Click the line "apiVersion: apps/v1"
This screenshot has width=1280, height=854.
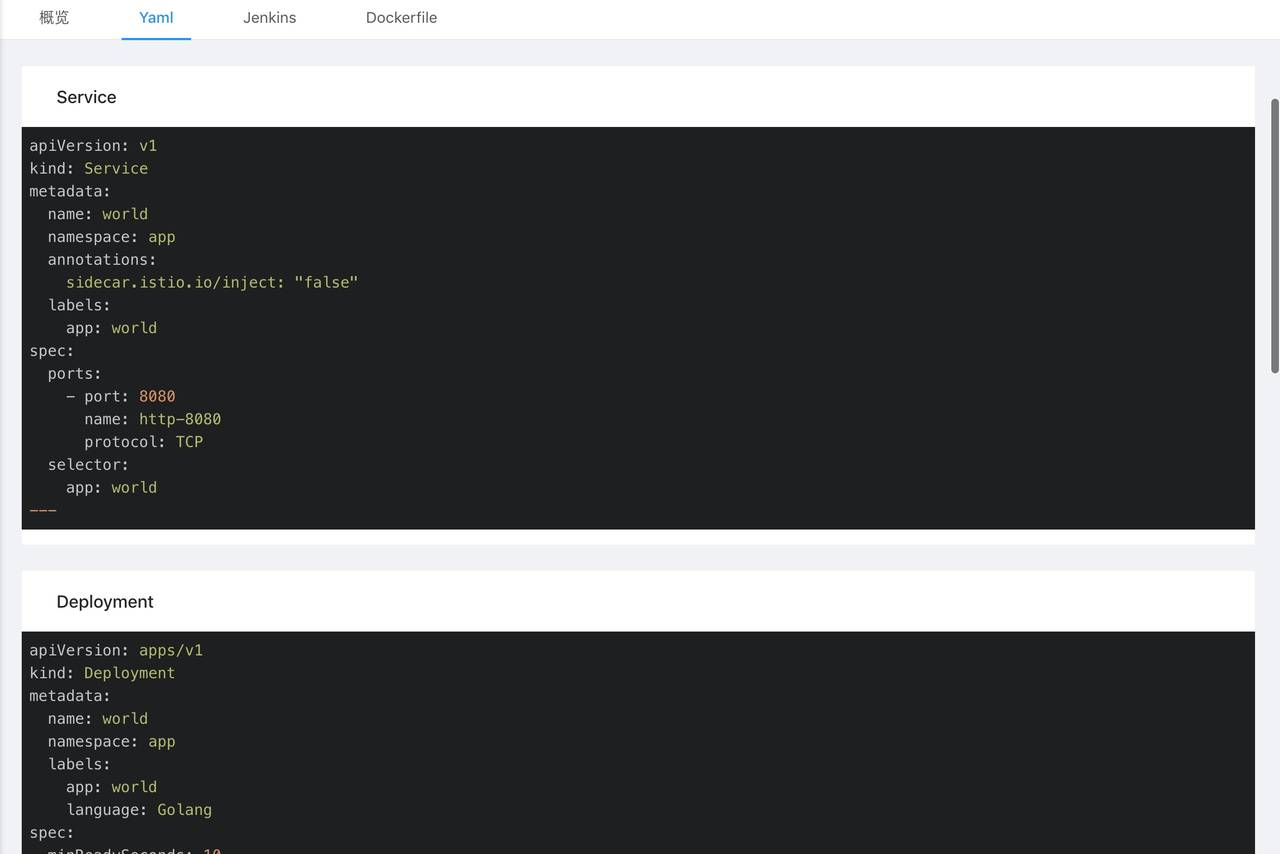[x=116, y=651]
